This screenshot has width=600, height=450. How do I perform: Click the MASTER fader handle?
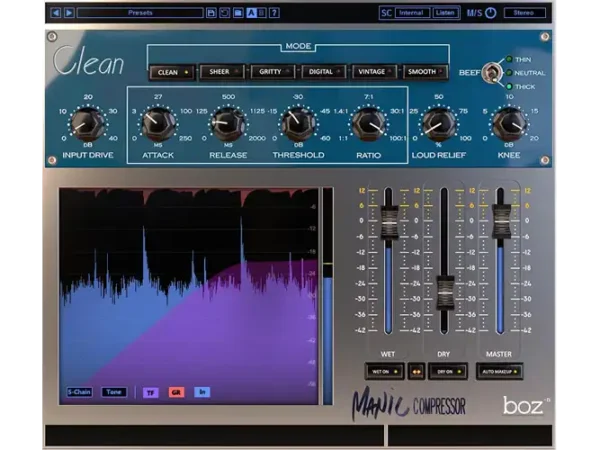click(501, 221)
